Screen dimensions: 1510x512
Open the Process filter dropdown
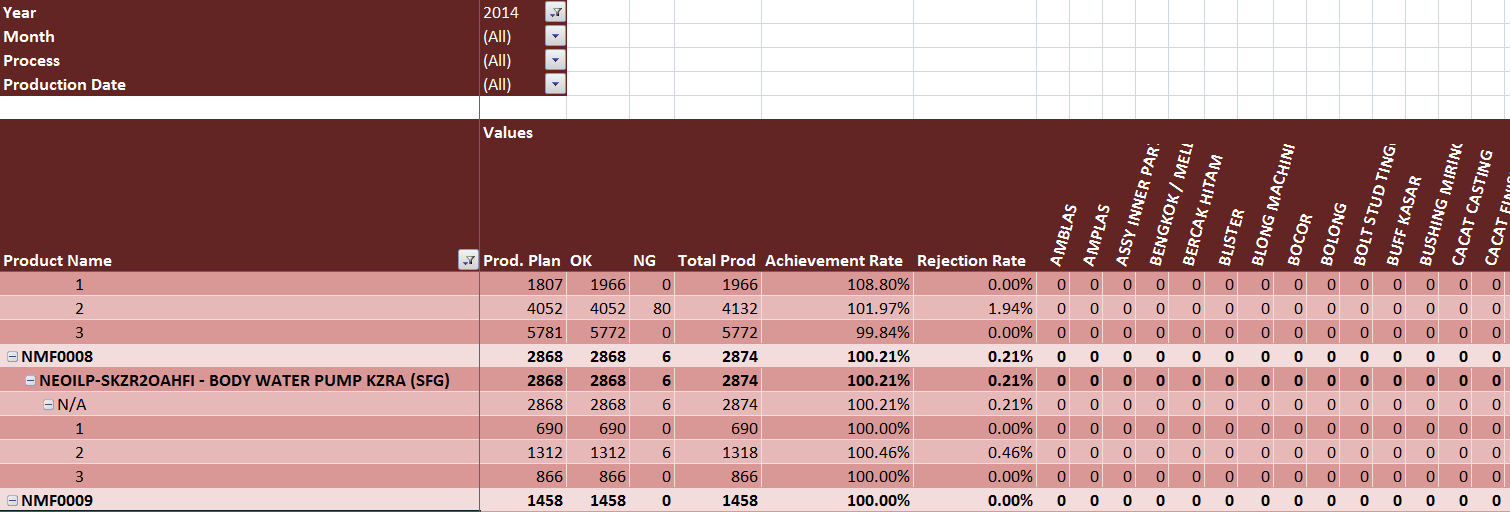pos(555,60)
